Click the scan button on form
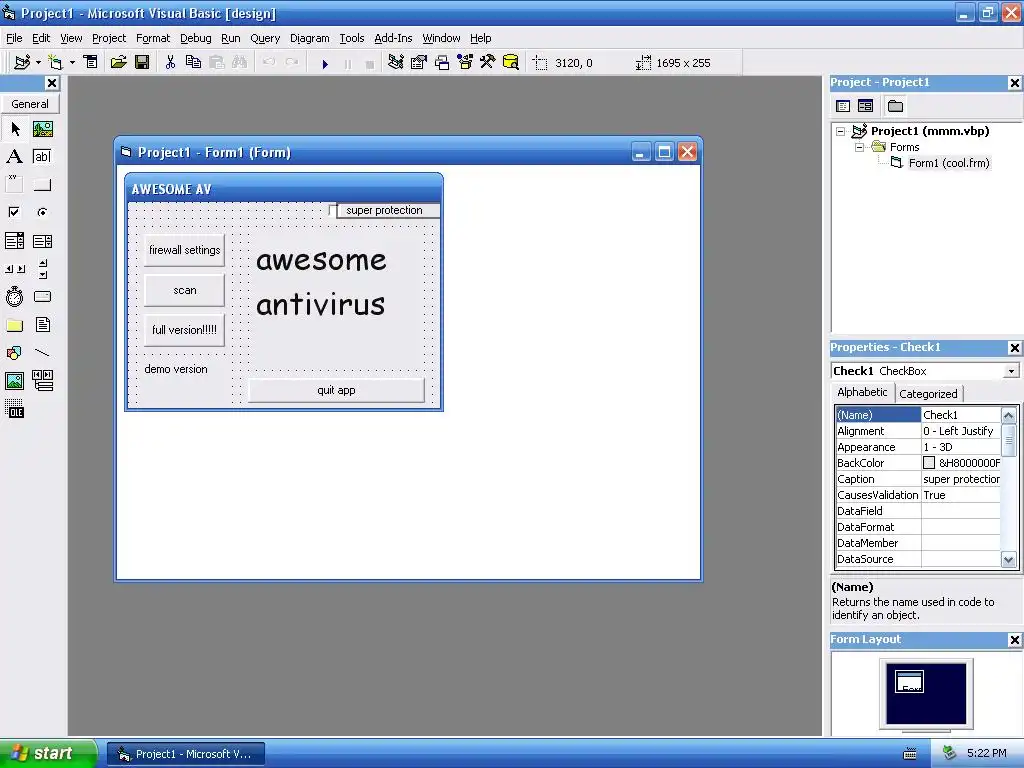The height and width of the screenshot is (768, 1024). point(184,291)
